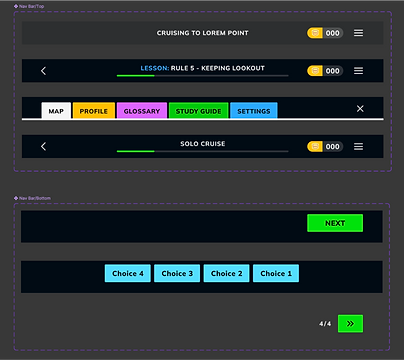This screenshot has width=404, height=360.
Task: Open hamburger menu in Solo Cruise bar
Action: click(358, 146)
